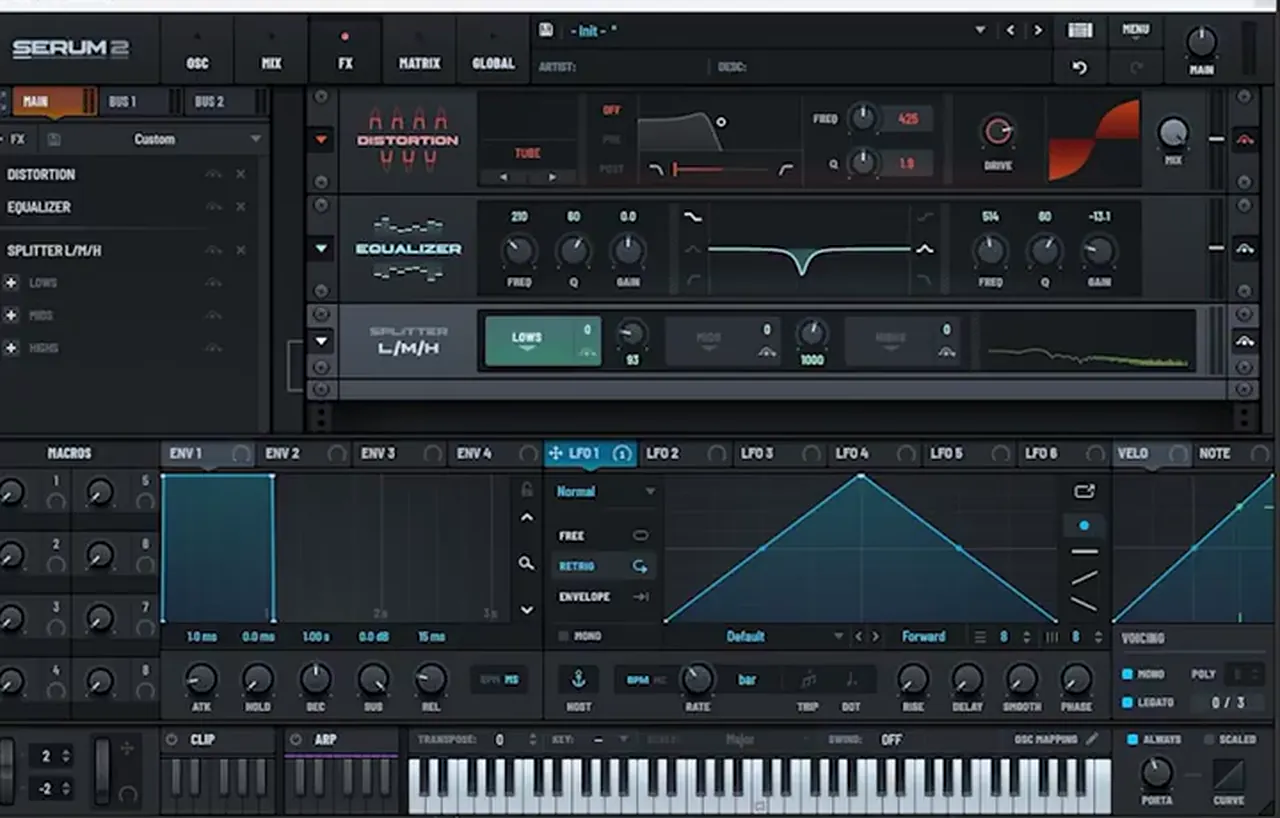This screenshot has width=1280, height=818.
Task: Adjust the LFO RATE knob
Action: [x=697, y=680]
